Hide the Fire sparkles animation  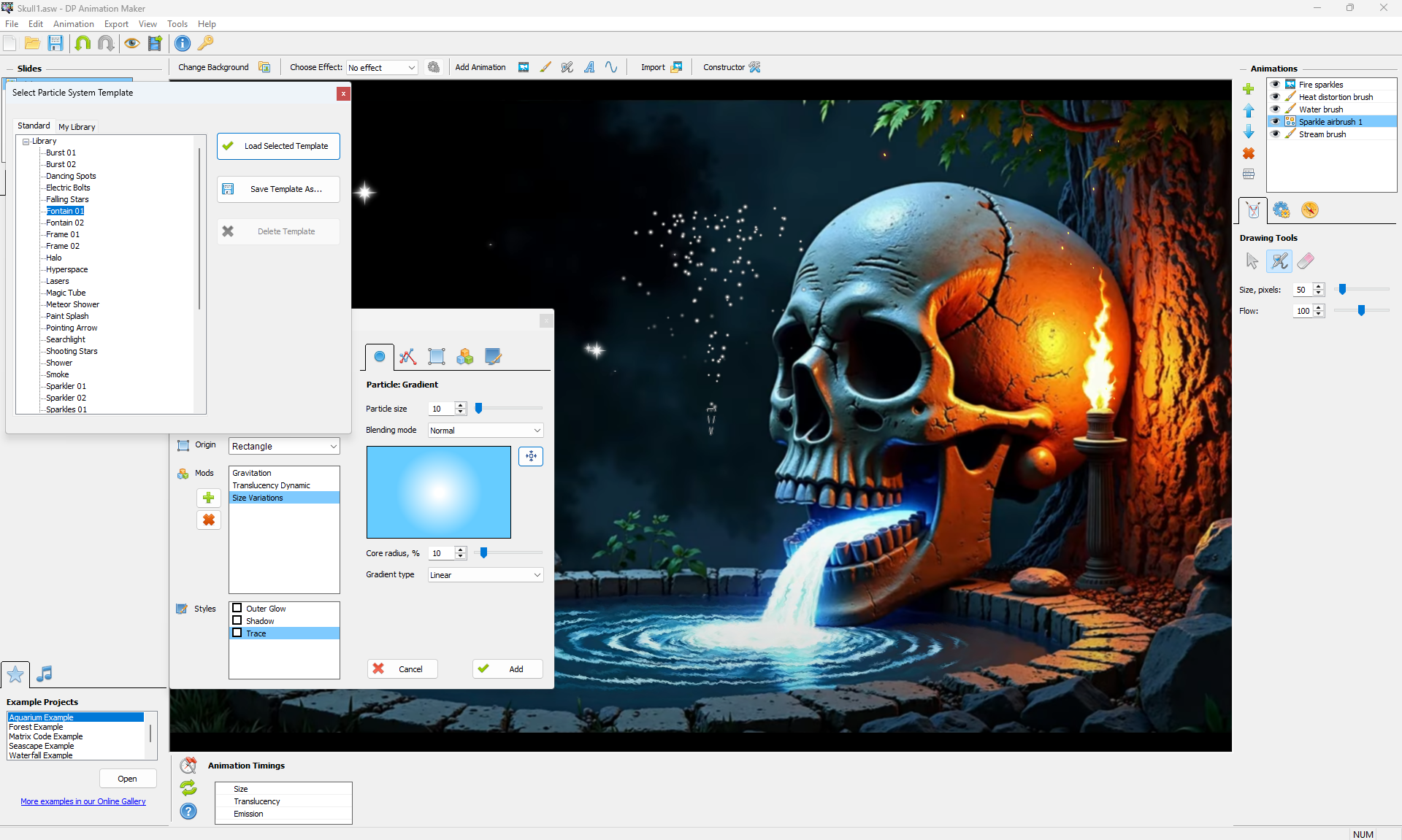(1275, 85)
